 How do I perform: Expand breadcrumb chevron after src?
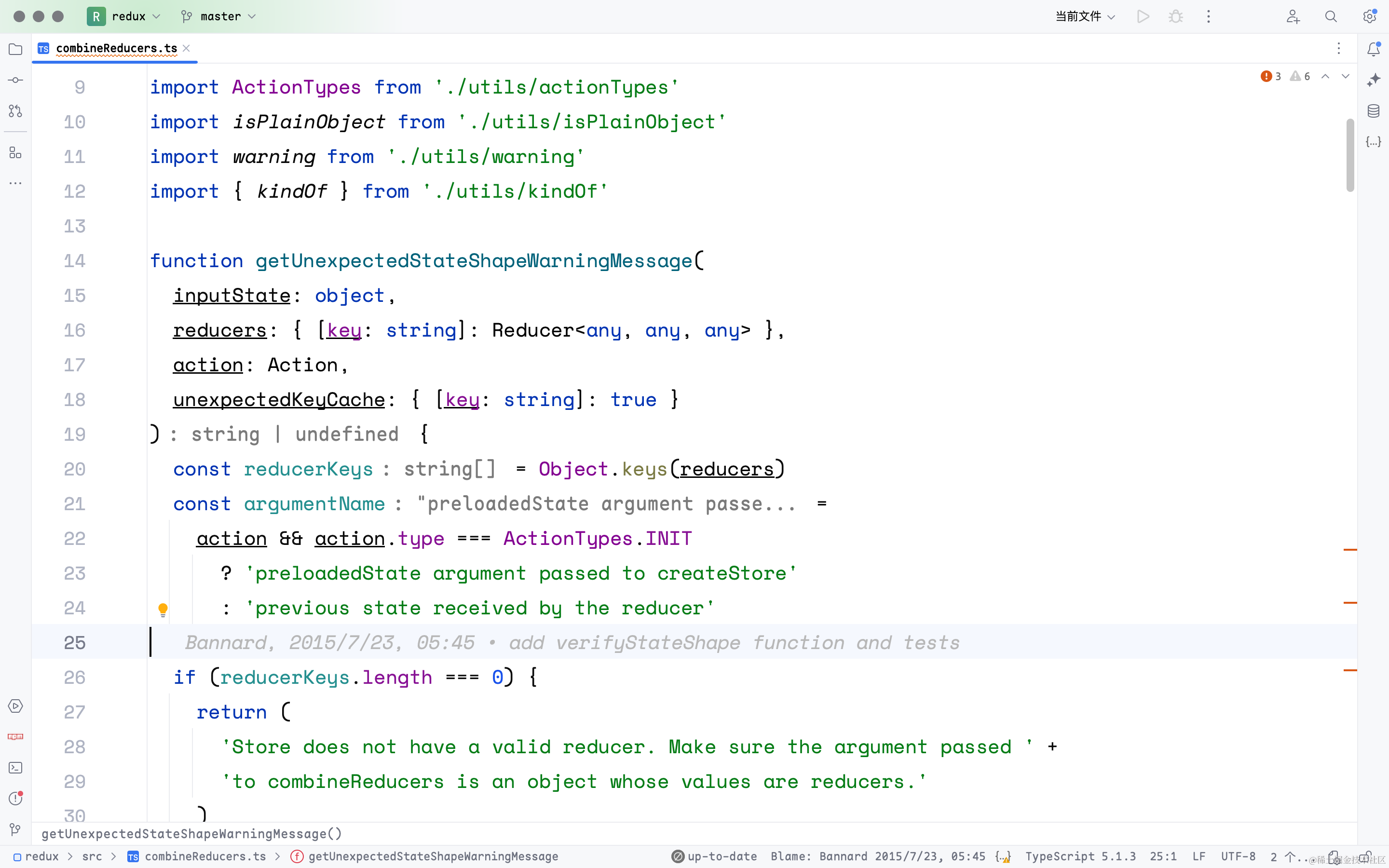tap(114, 856)
